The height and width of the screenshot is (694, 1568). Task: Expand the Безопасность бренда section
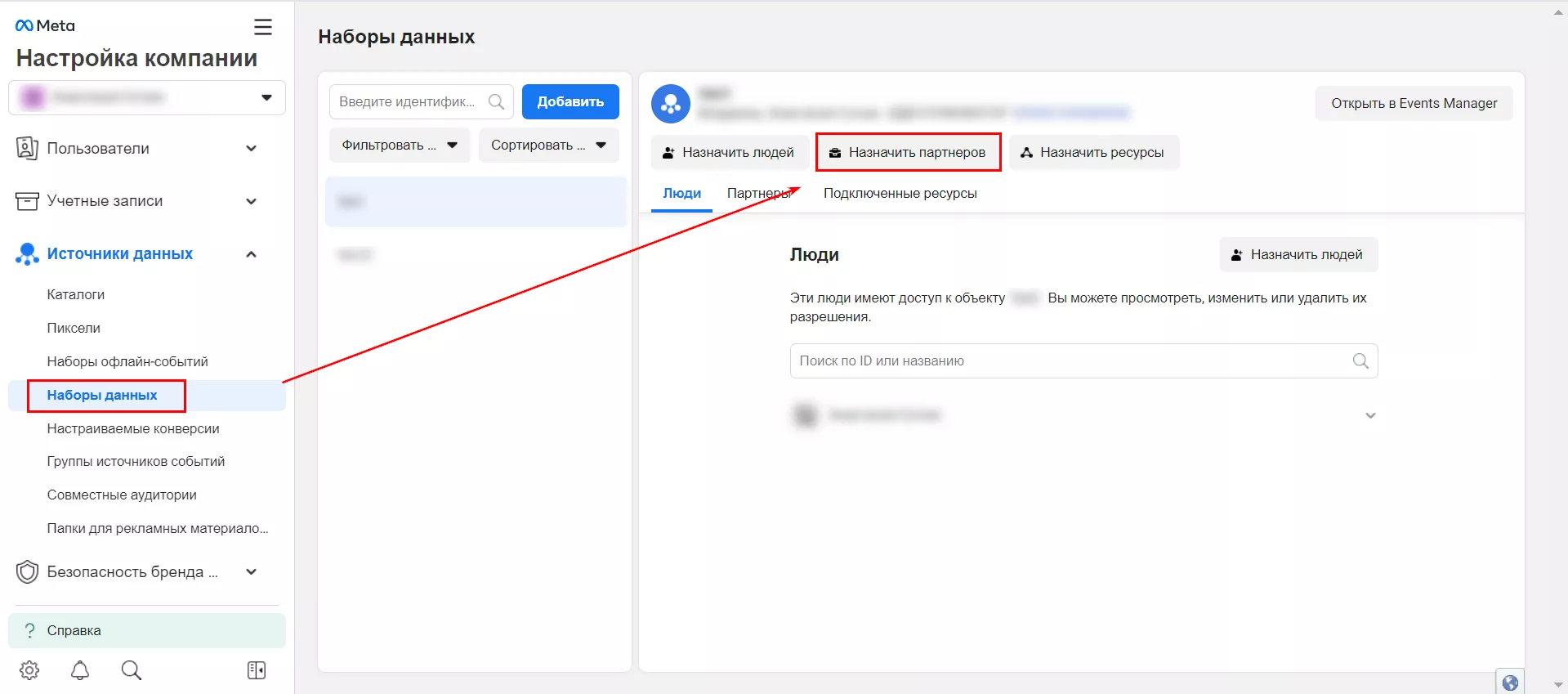tap(251, 572)
